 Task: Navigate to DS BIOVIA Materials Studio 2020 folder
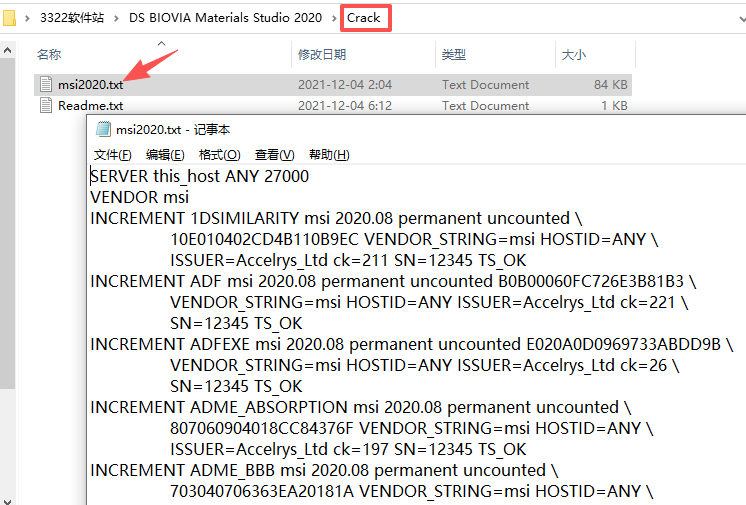[x=225, y=18]
